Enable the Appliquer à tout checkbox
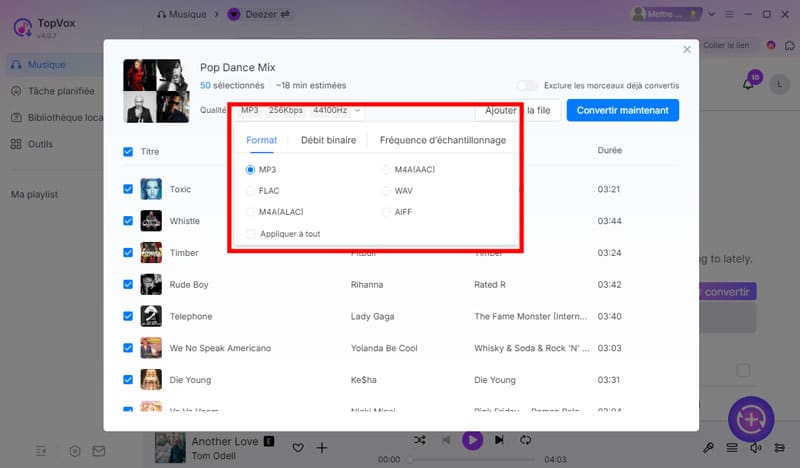Screen dimensions: 800x468 pyautogui.click(x=251, y=234)
